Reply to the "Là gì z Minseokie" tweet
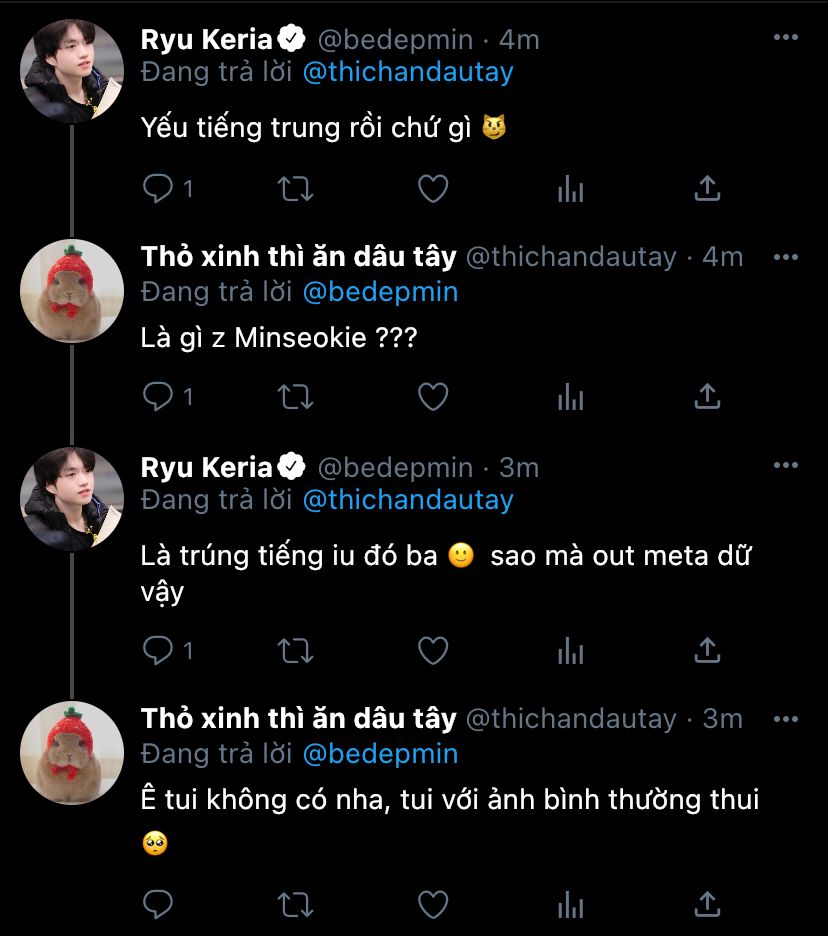Viewport: 828px width, 936px height. [x=158, y=396]
